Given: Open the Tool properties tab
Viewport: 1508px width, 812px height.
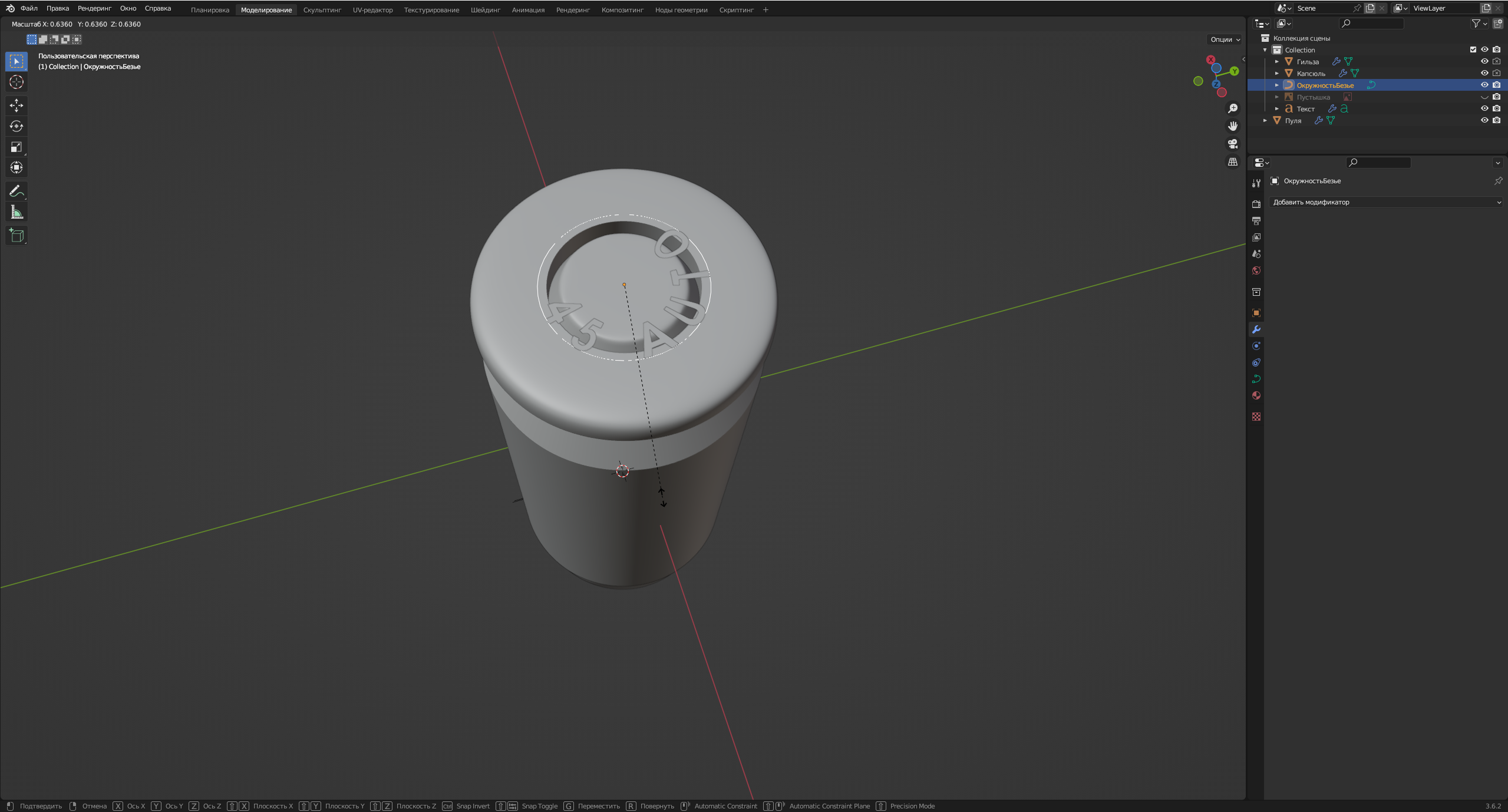Looking at the screenshot, I should (1256, 183).
